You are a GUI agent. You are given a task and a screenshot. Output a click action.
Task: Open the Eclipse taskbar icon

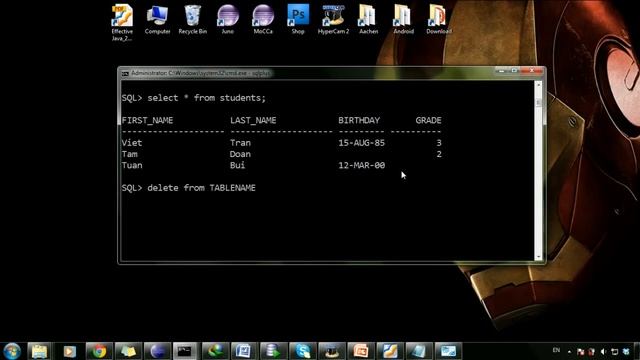coord(158,351)
